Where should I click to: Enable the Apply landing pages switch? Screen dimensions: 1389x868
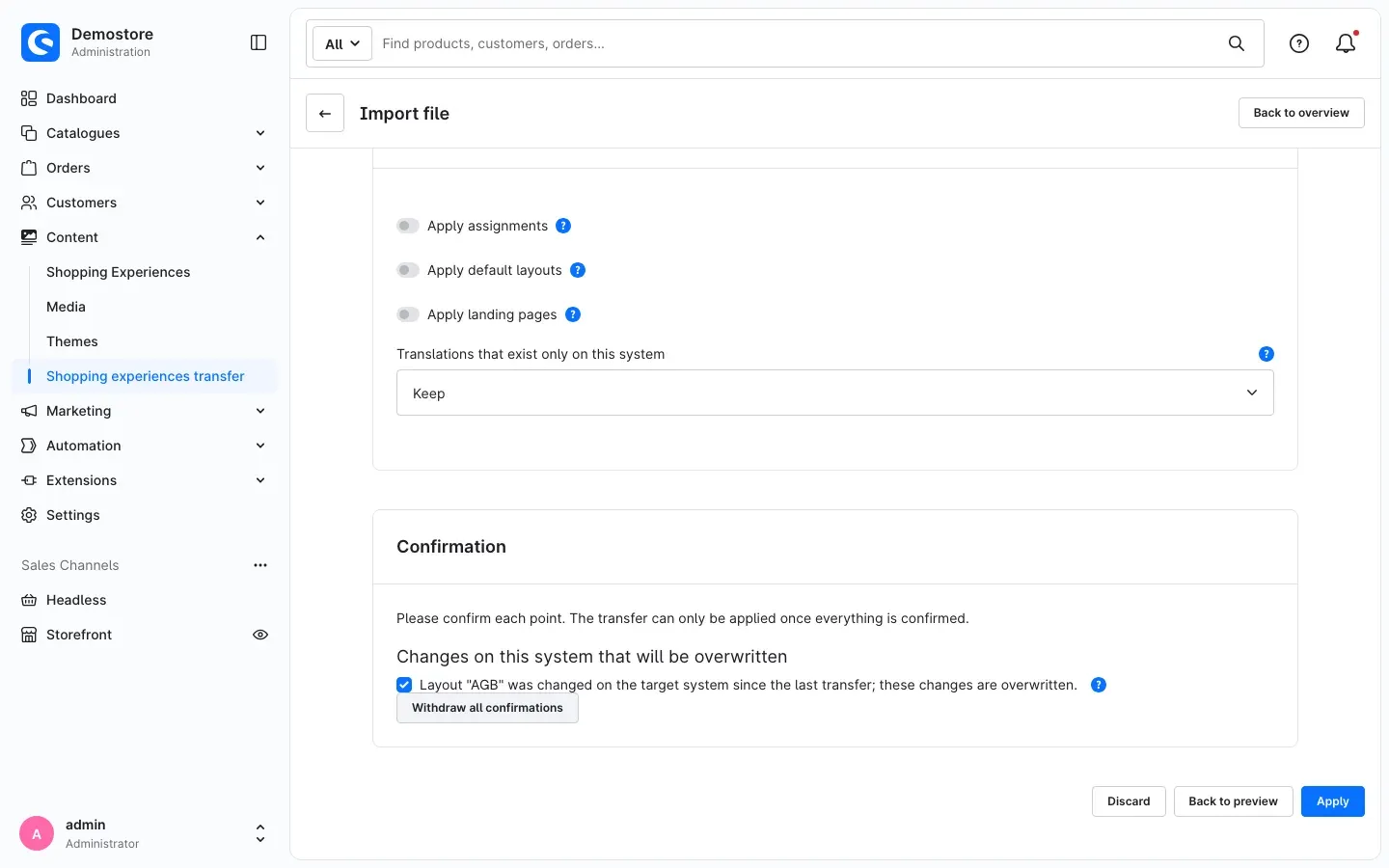point(408,314)
